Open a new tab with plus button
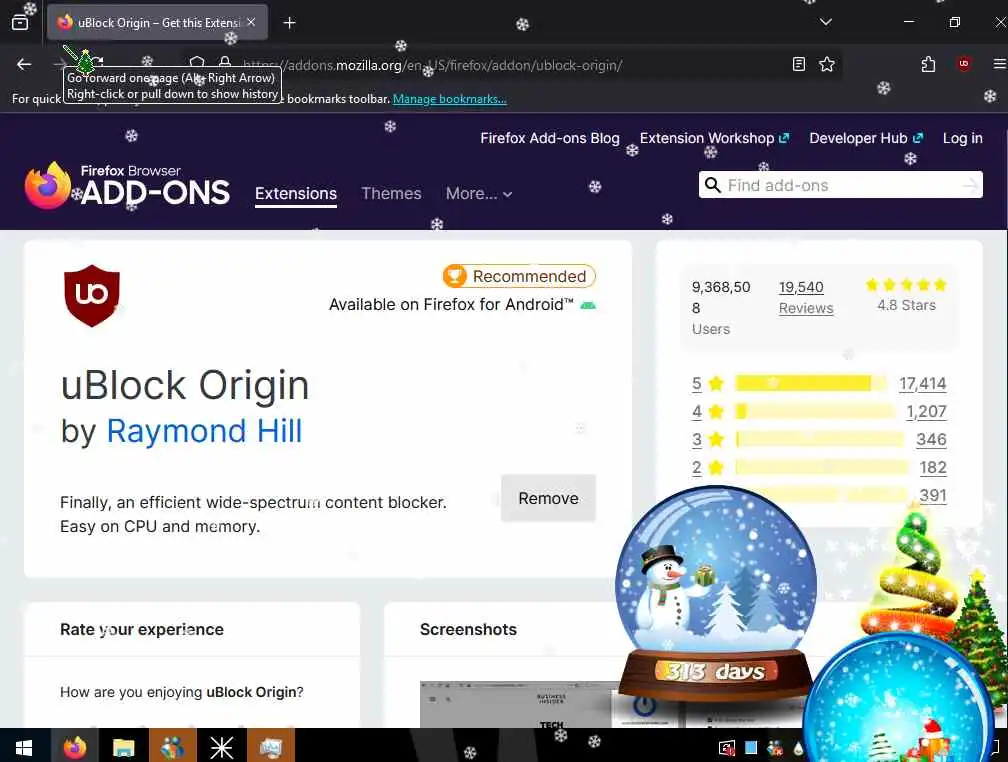1008x762 pixels. pyautogui.click(x=289, y=23)
